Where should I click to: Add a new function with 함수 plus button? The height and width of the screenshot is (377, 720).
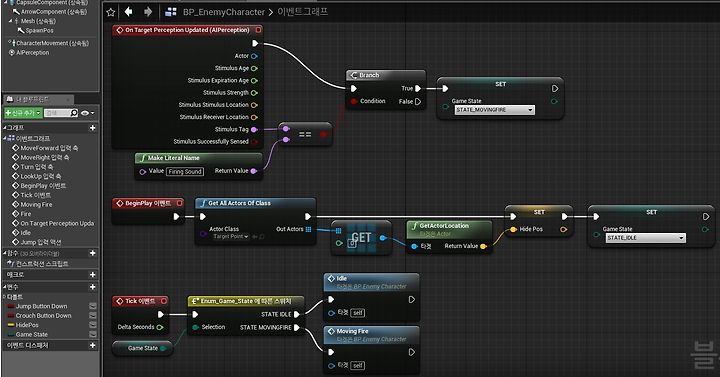92,253
